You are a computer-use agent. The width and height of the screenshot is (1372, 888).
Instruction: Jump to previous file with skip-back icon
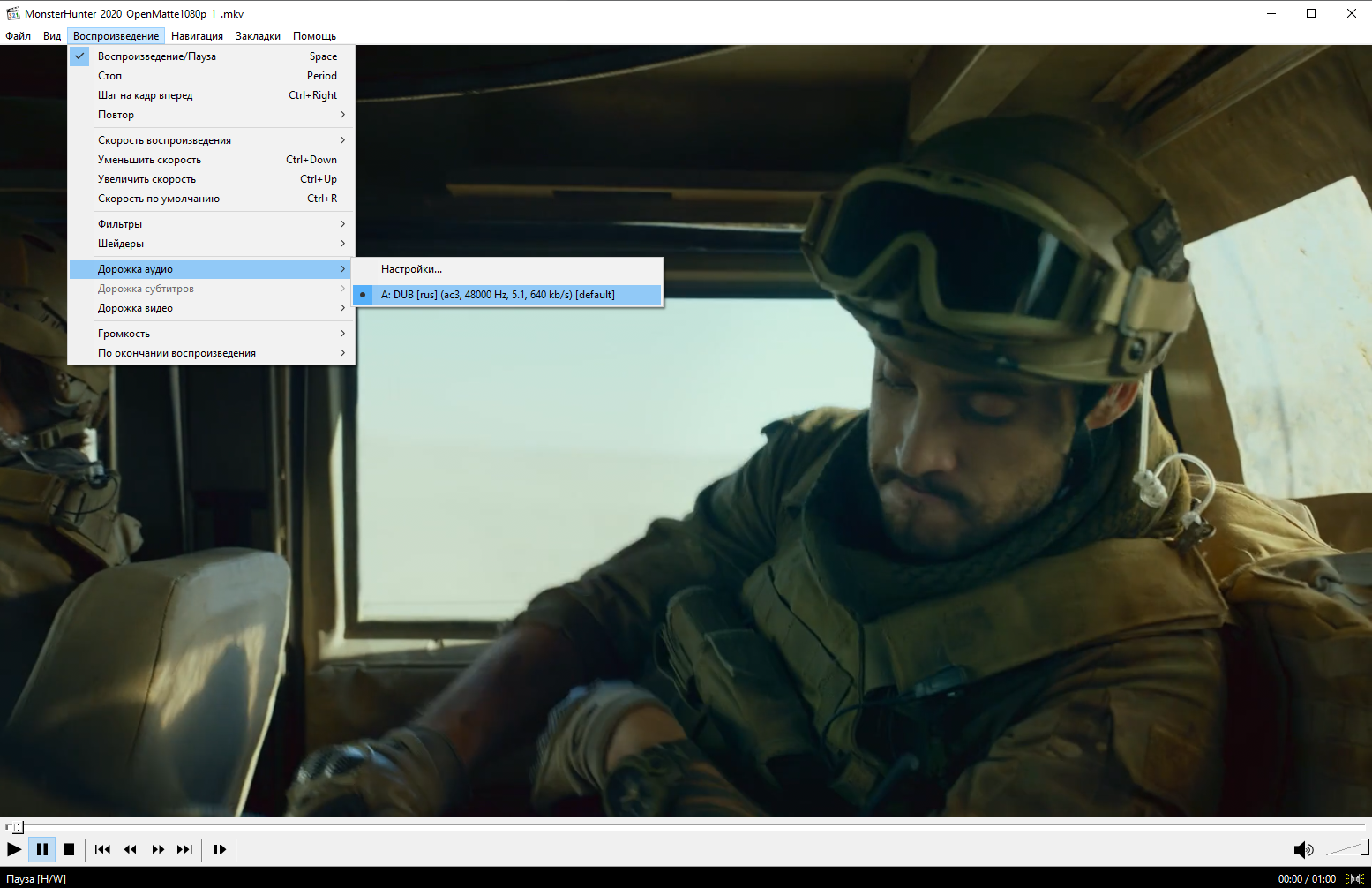click(x=102, y=849)
